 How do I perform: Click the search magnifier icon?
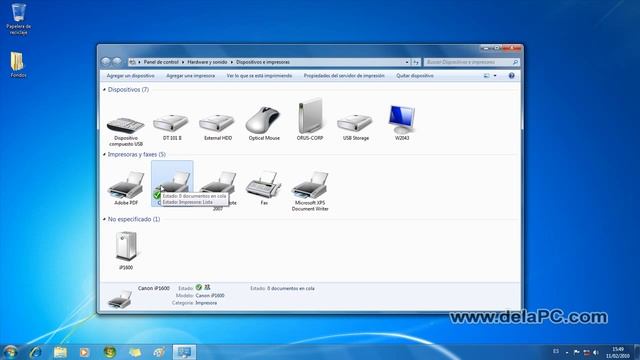point(515,62)
